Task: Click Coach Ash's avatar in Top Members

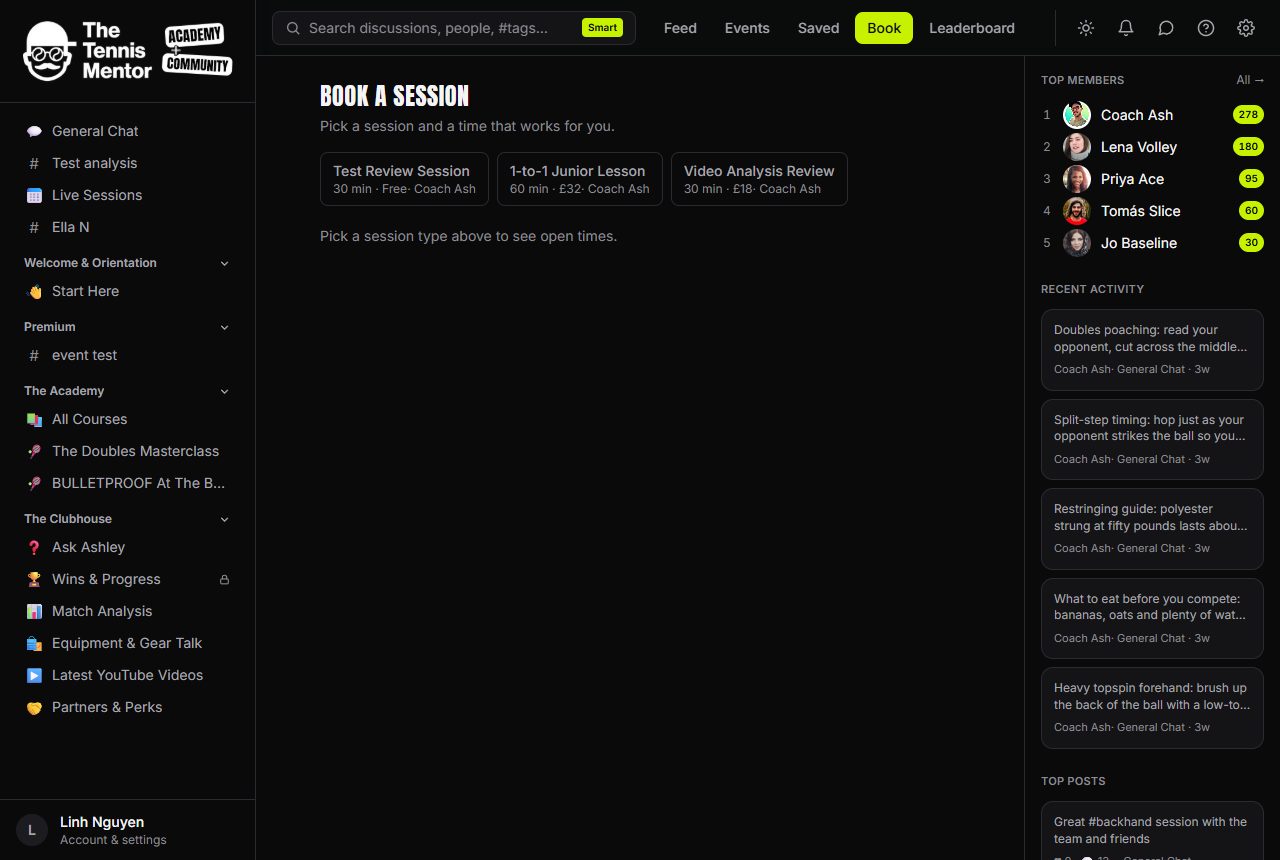Action: (1077, 115)
